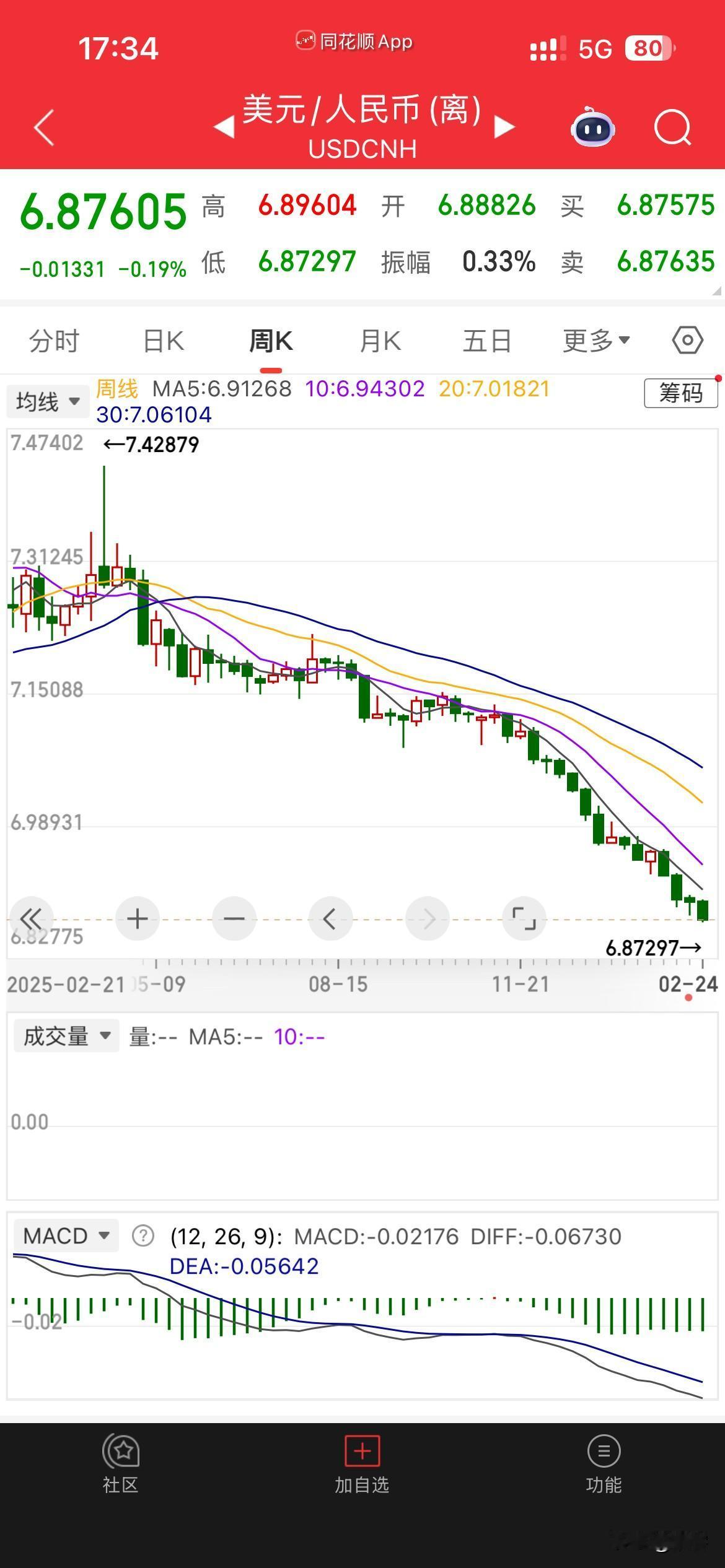Tap the 08-15 date marker
Image resolution: width=725 pixels, height=1568 pixels.
tap(338, 984)
